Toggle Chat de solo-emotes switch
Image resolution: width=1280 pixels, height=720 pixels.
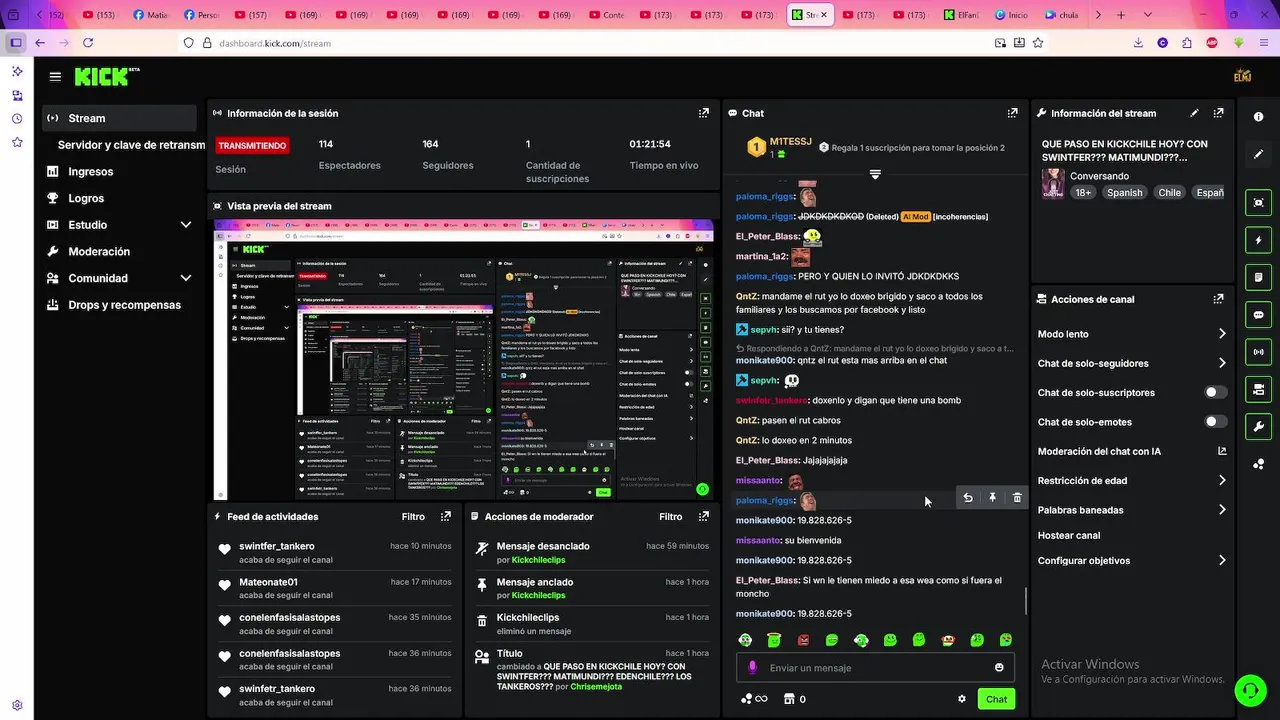point(1215,422)
